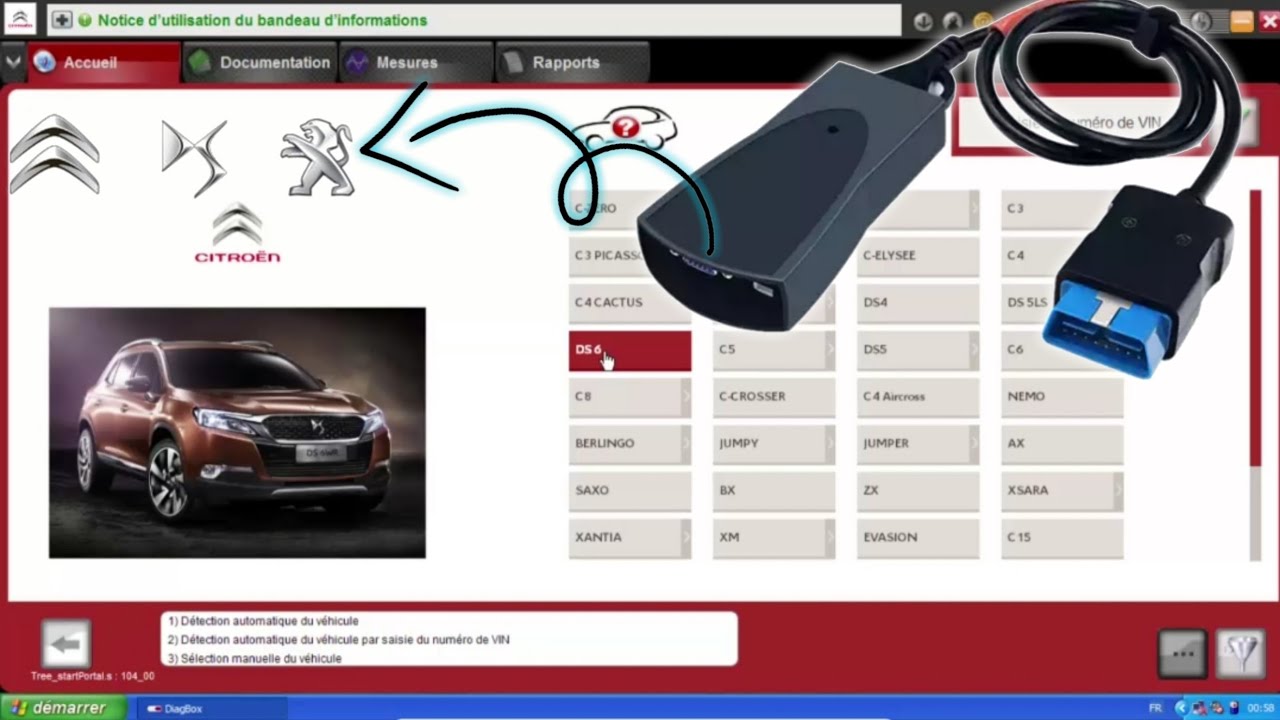Open the chevron dropdown left of Accueil tab
Screen dimensions: 1280x720
(13, 62)
